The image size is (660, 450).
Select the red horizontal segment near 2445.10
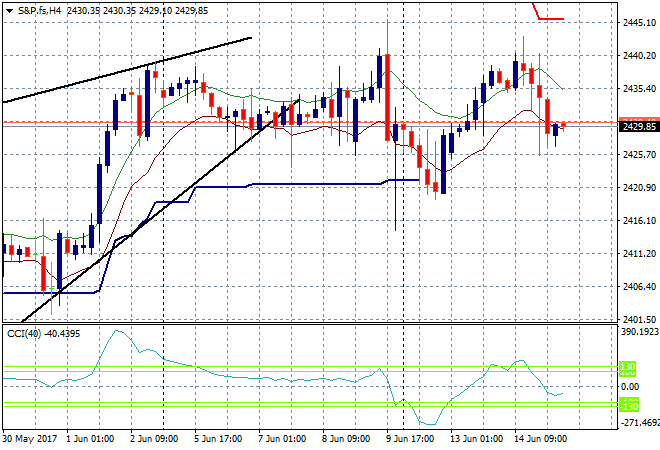[x=551, y=19]
